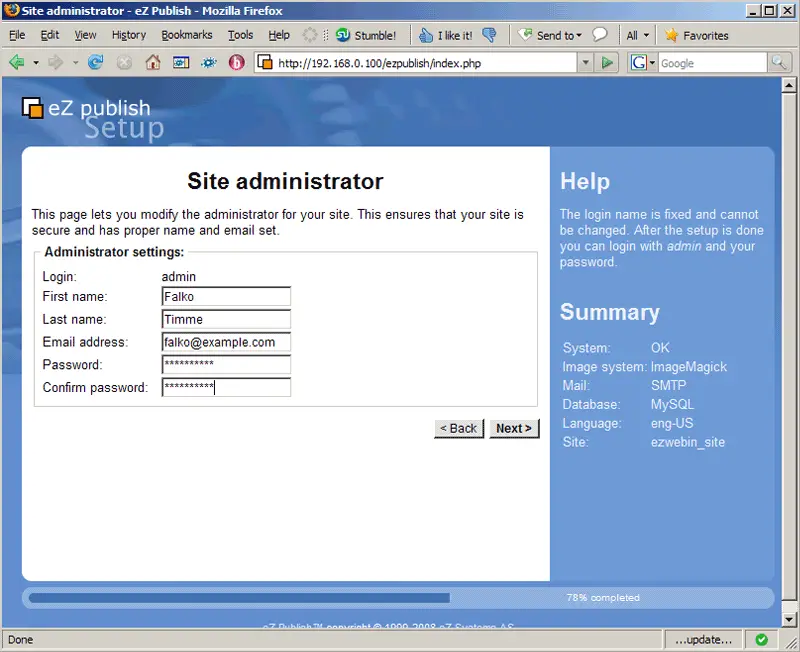This screenshot has width=800, height=652.
Task: Open the Tools menu
Action: click(x=240, y=35)
